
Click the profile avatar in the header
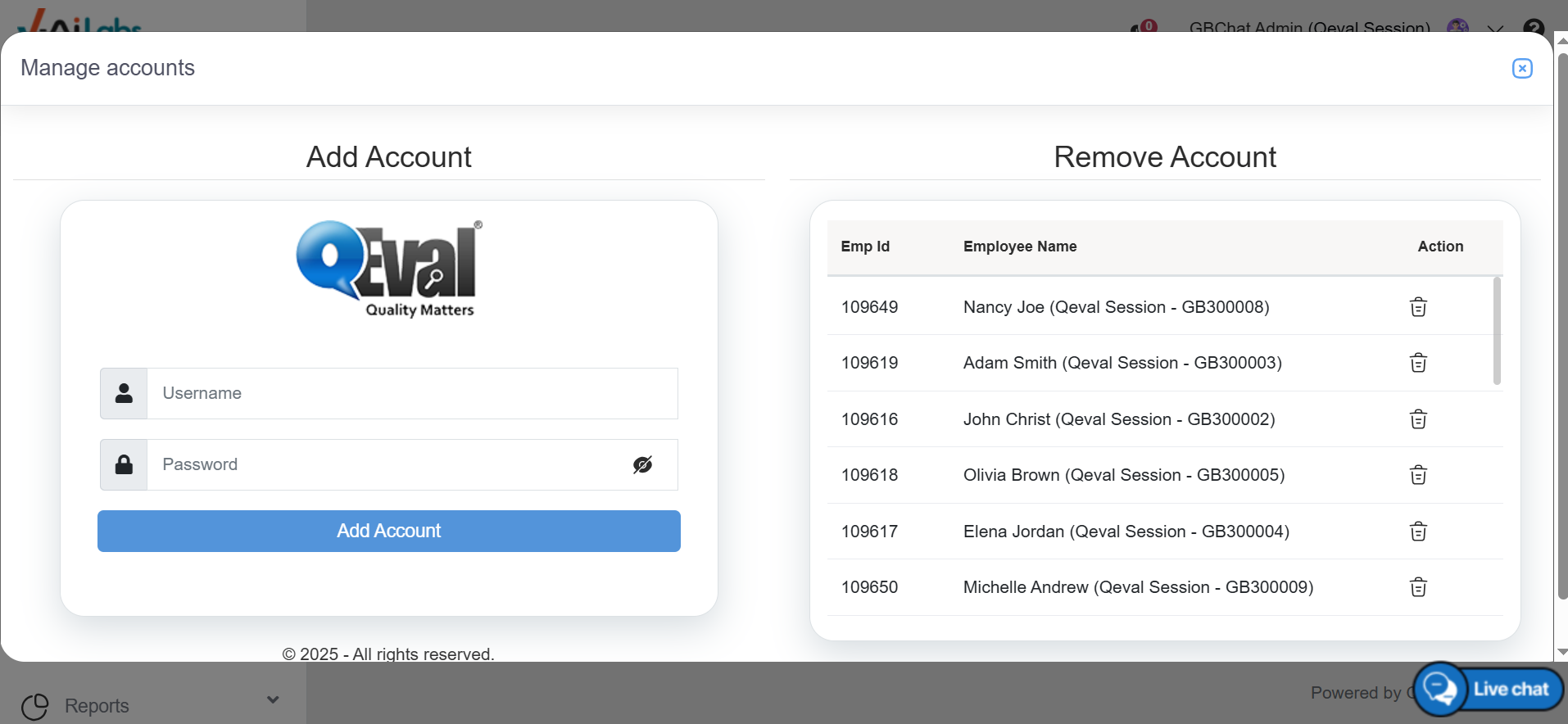[1457, 26]
